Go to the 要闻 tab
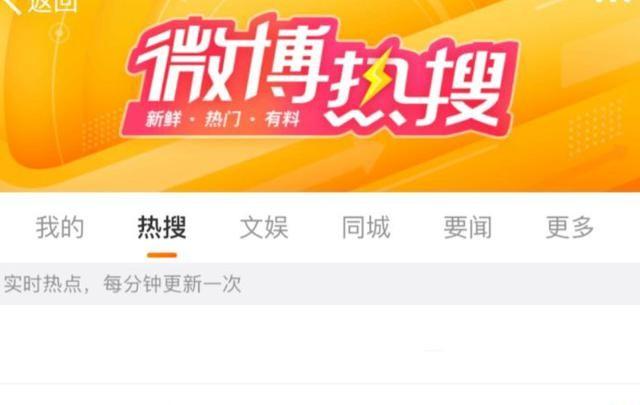This screenshot has width=640, height=405. click(468, 227)
